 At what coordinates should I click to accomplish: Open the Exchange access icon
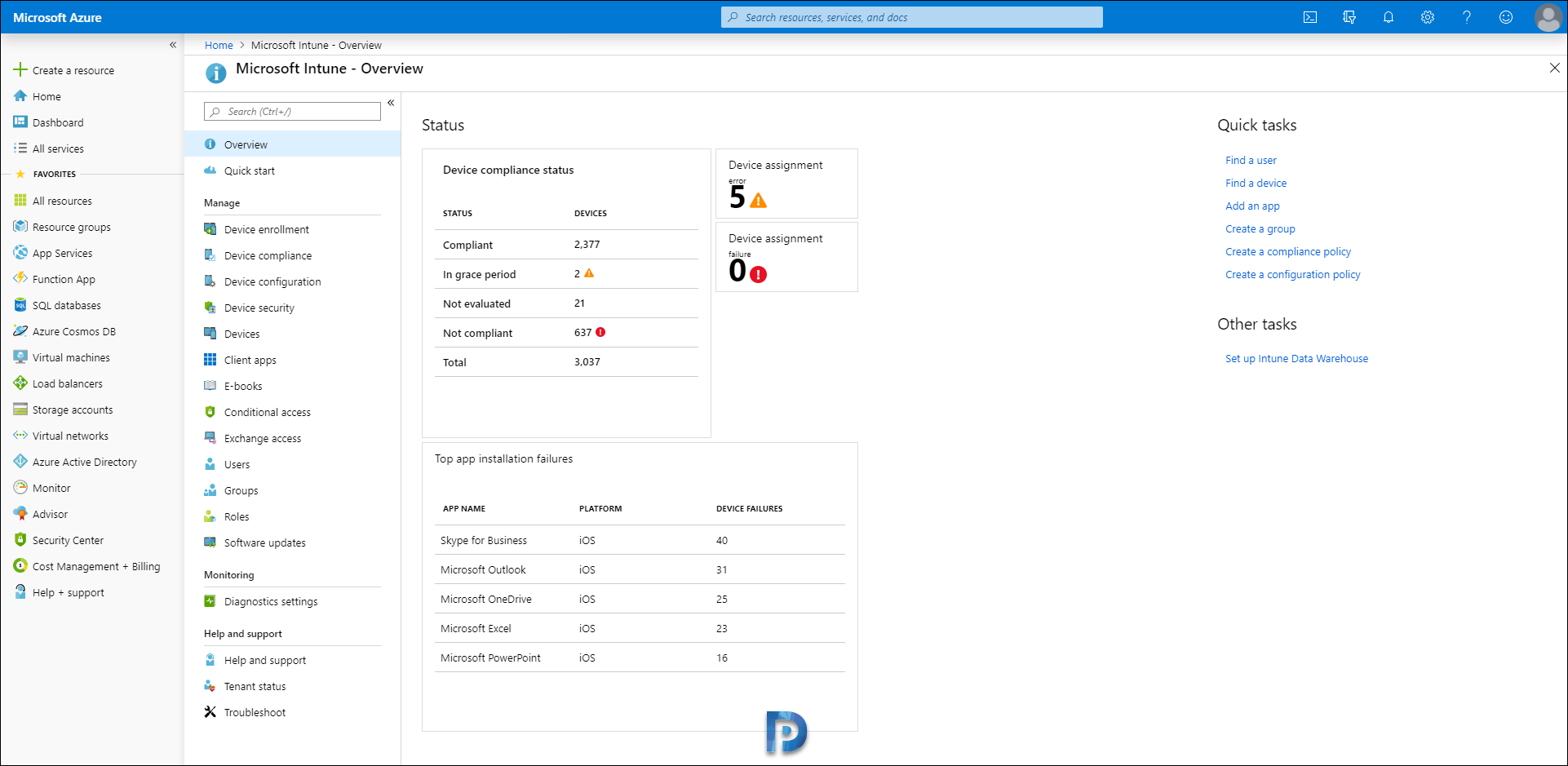pyautogui.click(x=210, y=438)
